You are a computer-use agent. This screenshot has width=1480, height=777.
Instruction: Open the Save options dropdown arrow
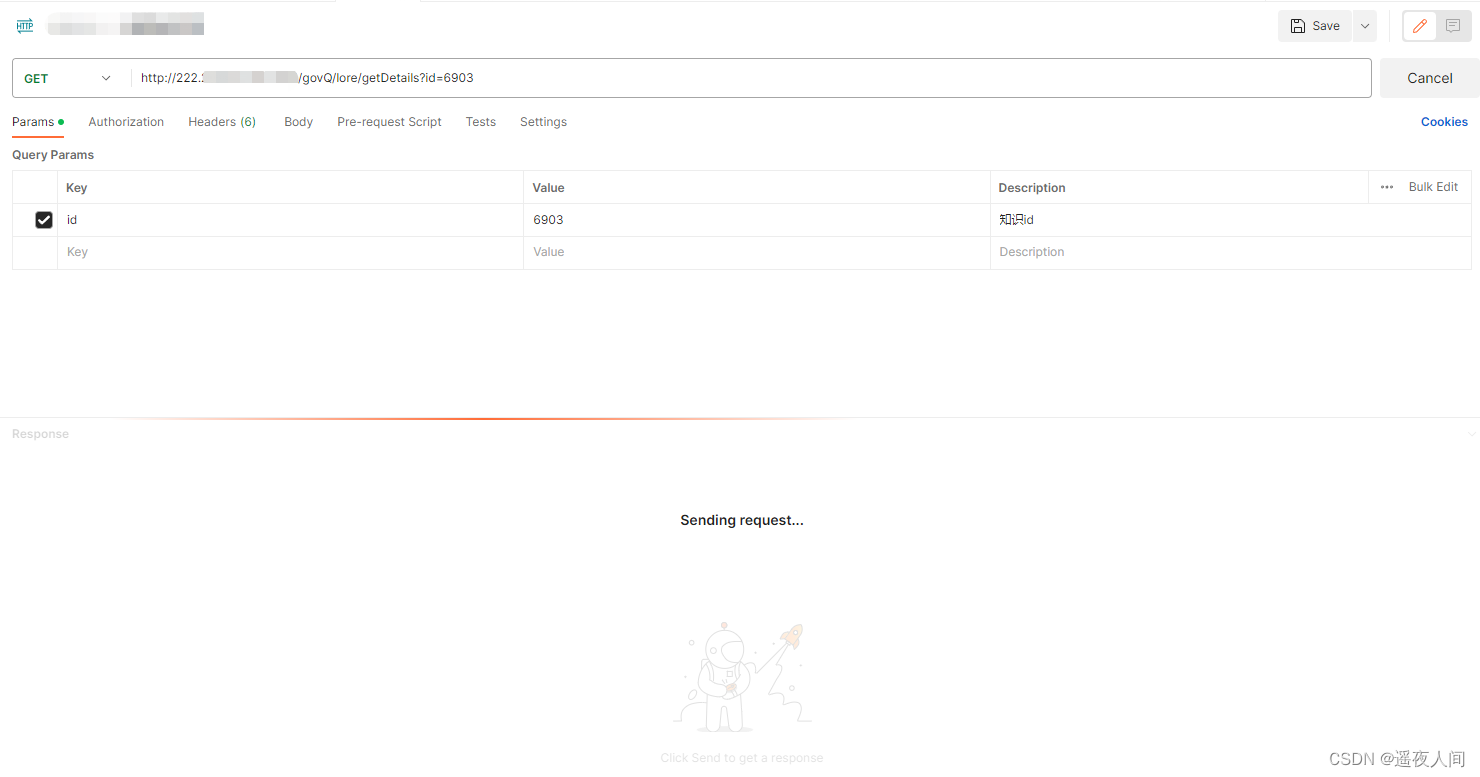pos(1364,26)
